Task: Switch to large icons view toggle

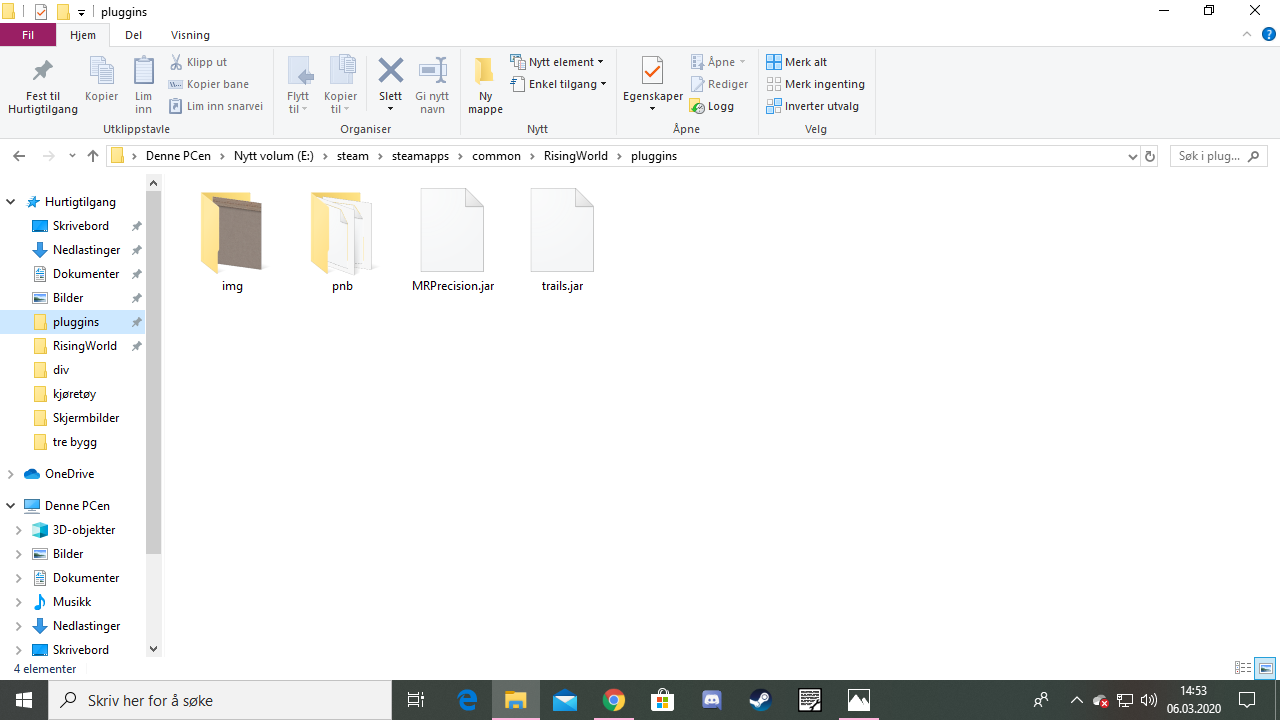Action: click(x=1266, y=668)
